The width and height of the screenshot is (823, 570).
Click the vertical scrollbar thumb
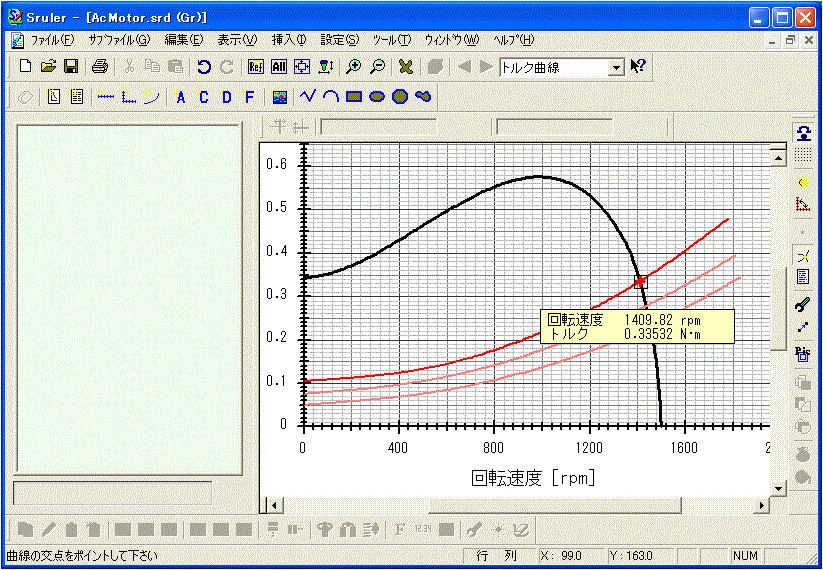tap(778, 309)
